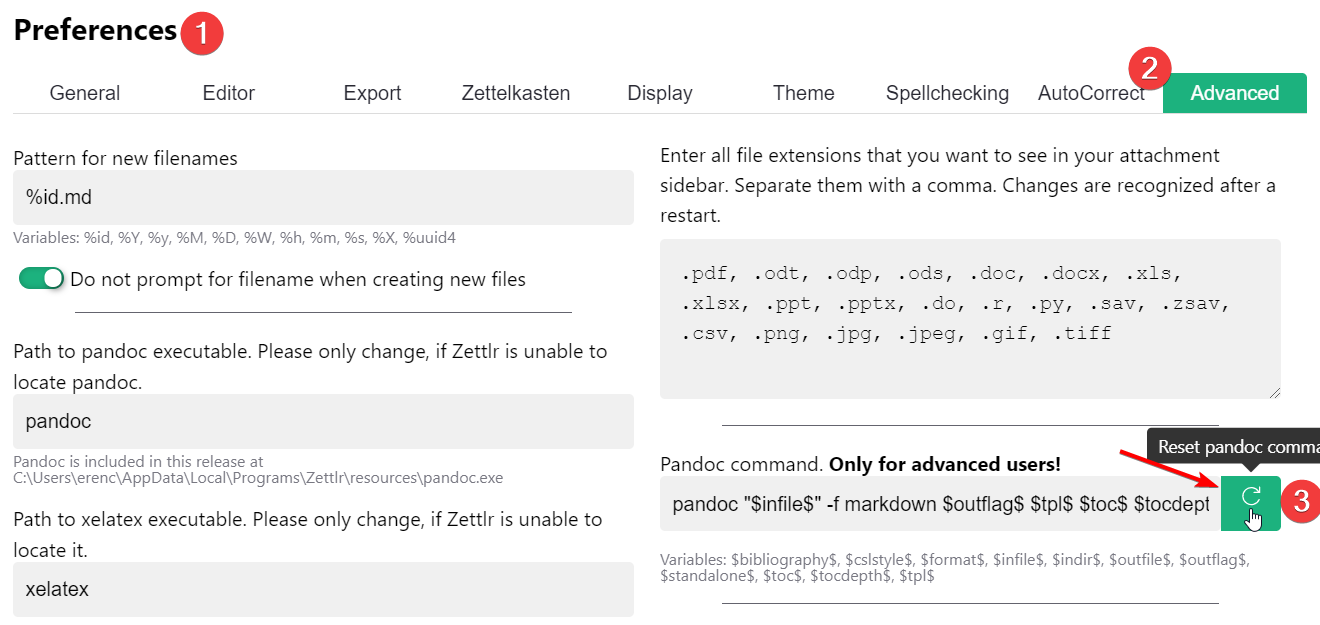Screen dimensions: 1320x625
Task: Click the active Advanced tab
Action: coord(1235,92)
